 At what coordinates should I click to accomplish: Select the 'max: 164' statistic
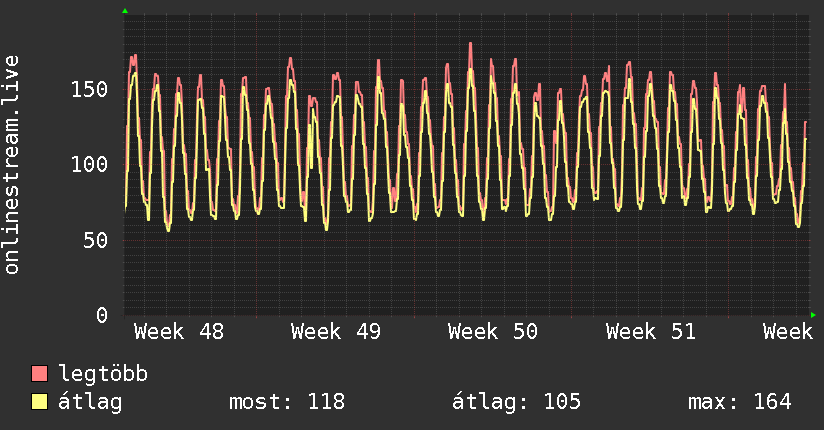(740, 402)
